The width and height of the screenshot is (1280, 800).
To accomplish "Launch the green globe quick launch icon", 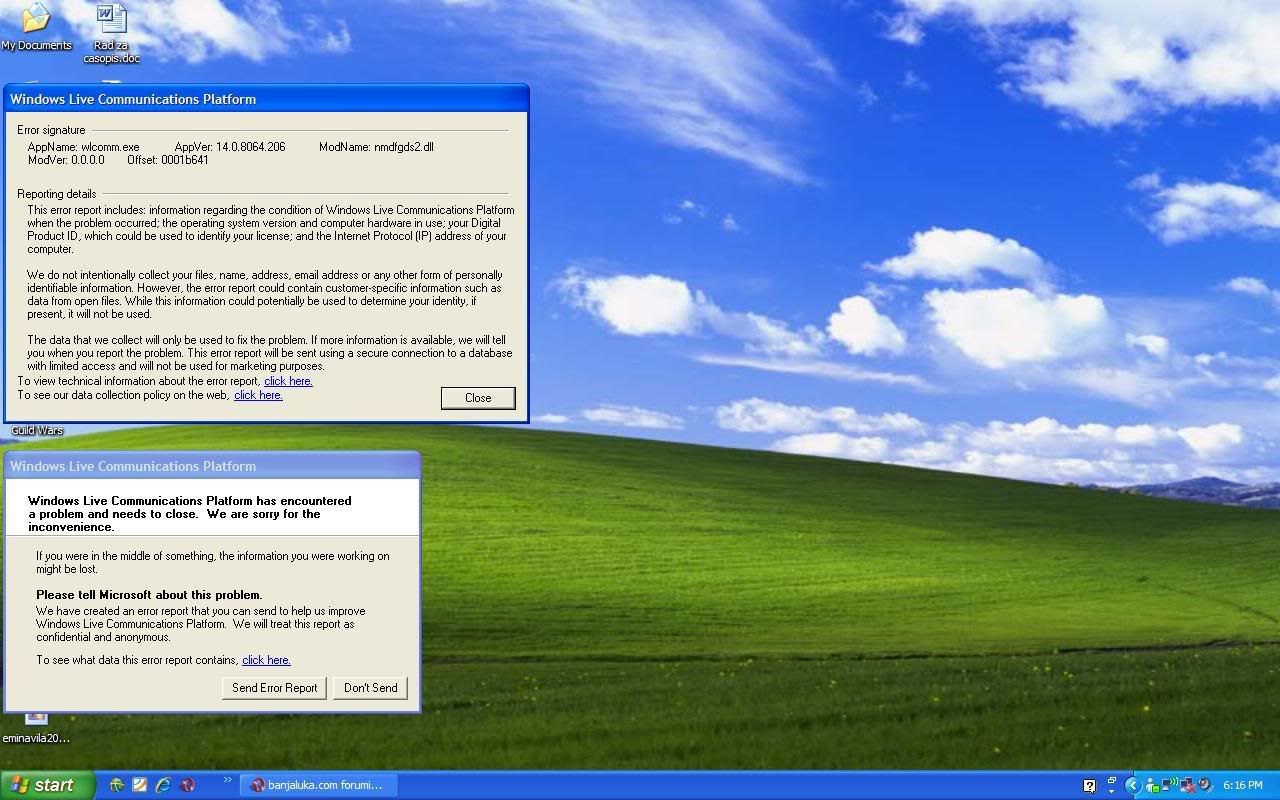I will point(117,785).
